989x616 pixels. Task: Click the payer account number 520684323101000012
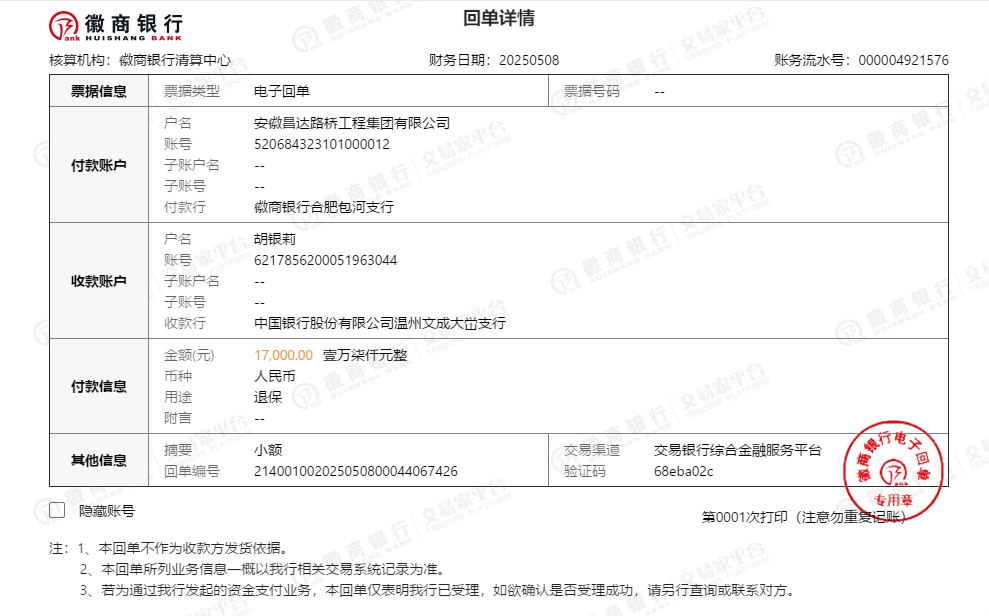tap(322, 144)
